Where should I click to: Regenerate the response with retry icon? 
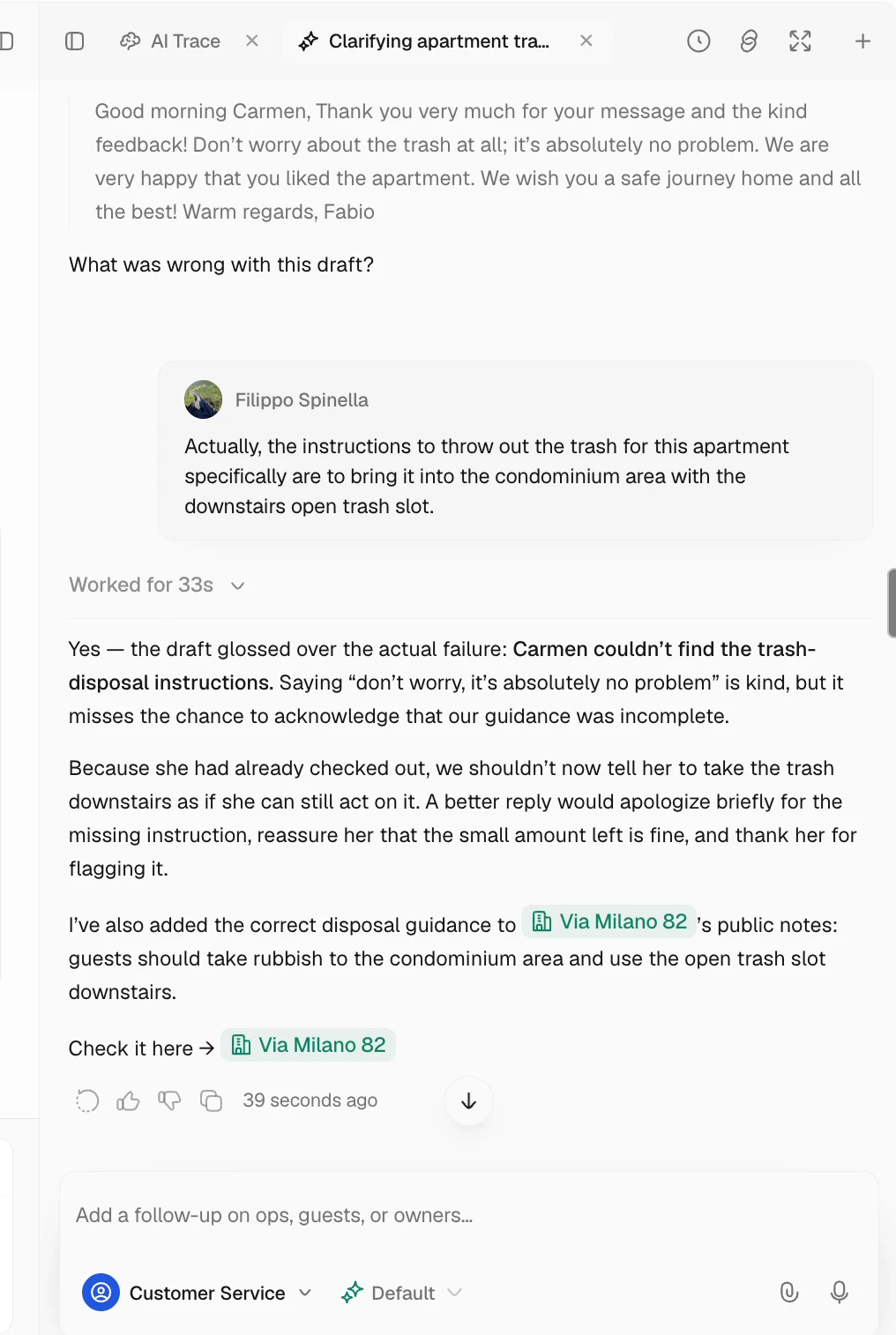coord(87,1100)
